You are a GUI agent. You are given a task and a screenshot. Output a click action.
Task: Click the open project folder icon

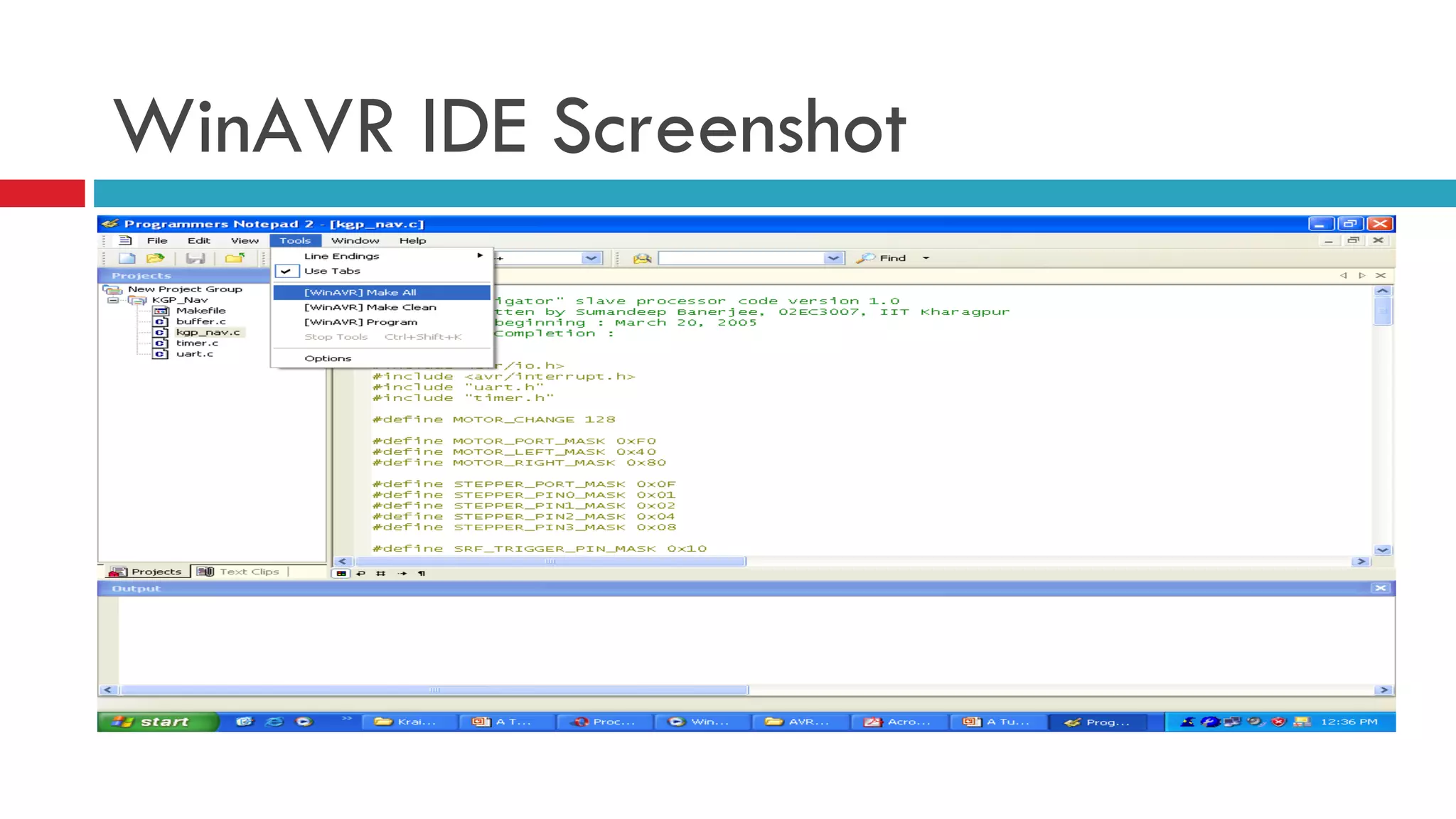235,258
